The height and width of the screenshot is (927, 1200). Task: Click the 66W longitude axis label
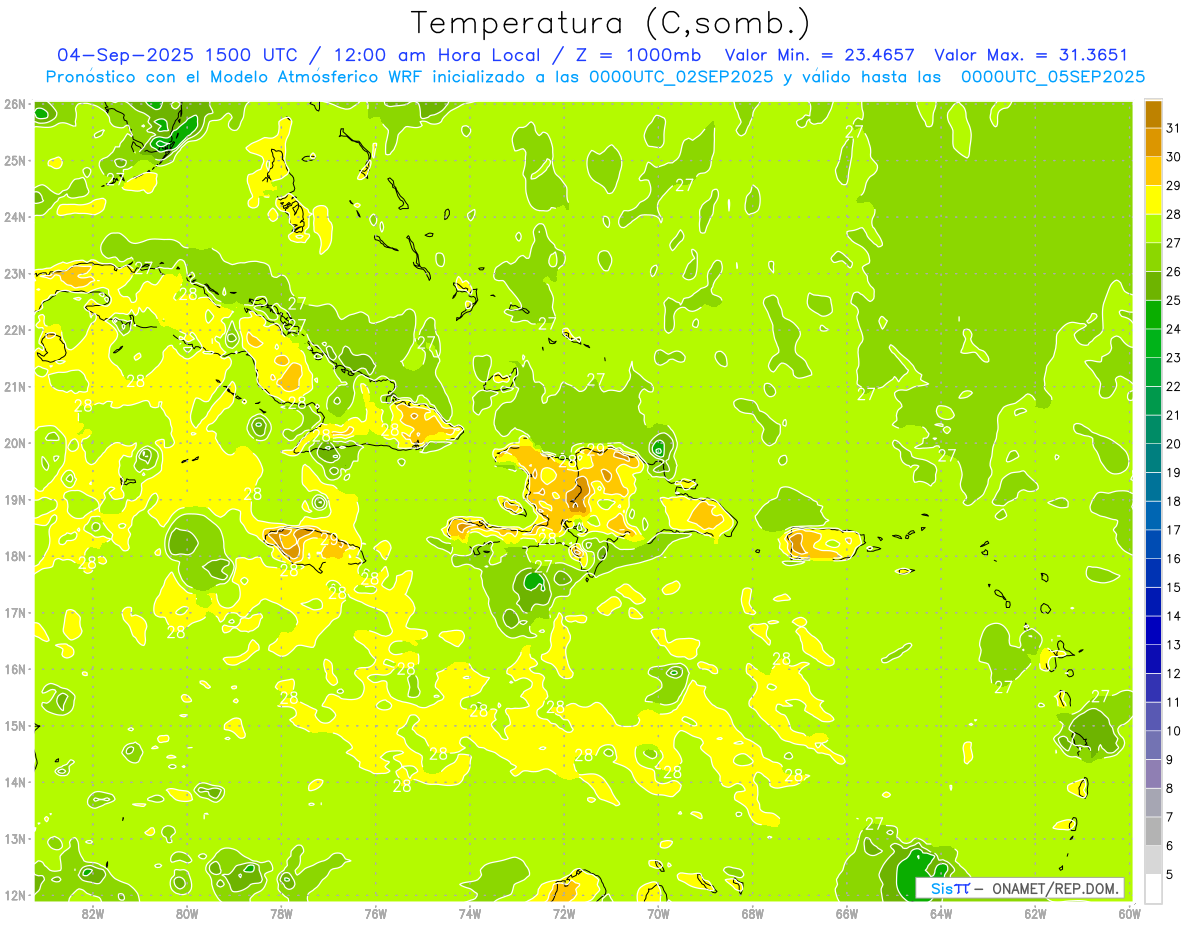point(847,913)
